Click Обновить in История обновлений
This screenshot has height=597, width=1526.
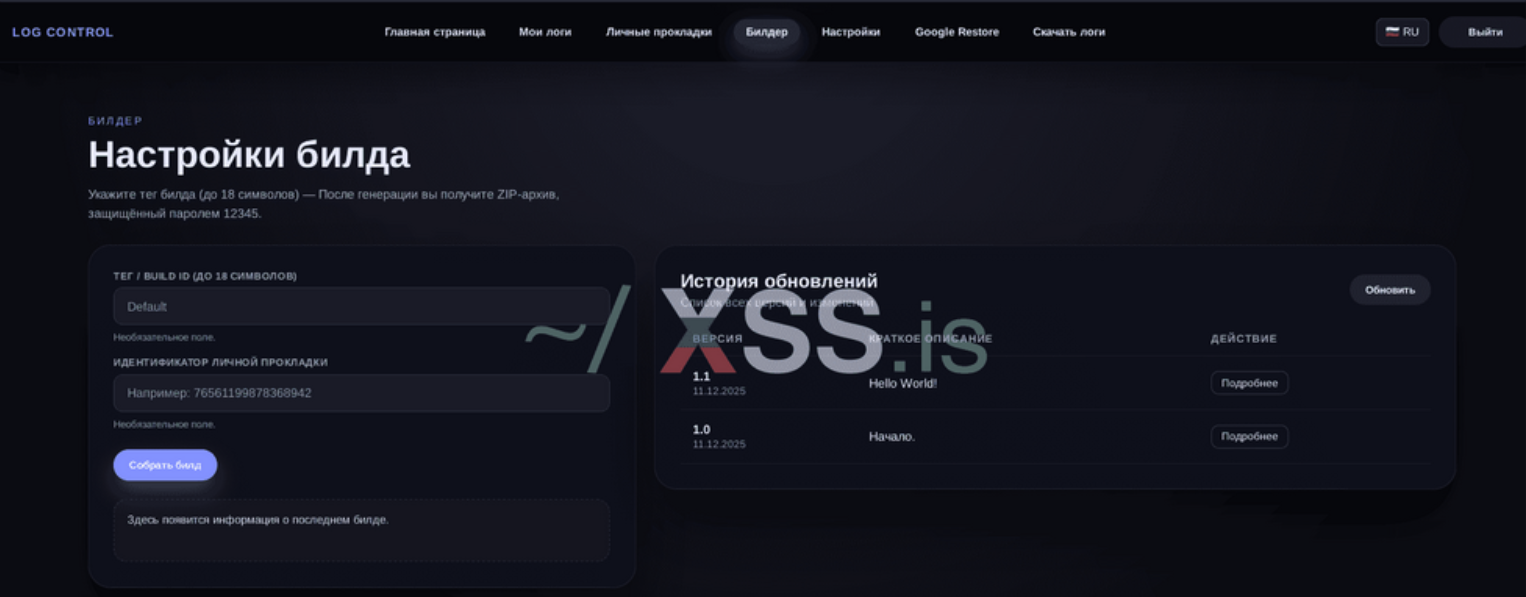1389,290
